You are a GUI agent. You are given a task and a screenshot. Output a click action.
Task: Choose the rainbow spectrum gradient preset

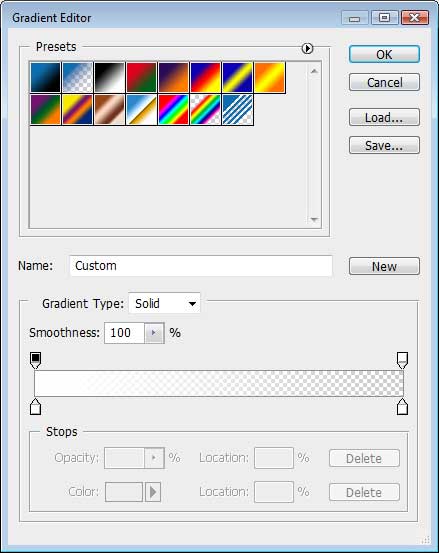coord(173,109)
